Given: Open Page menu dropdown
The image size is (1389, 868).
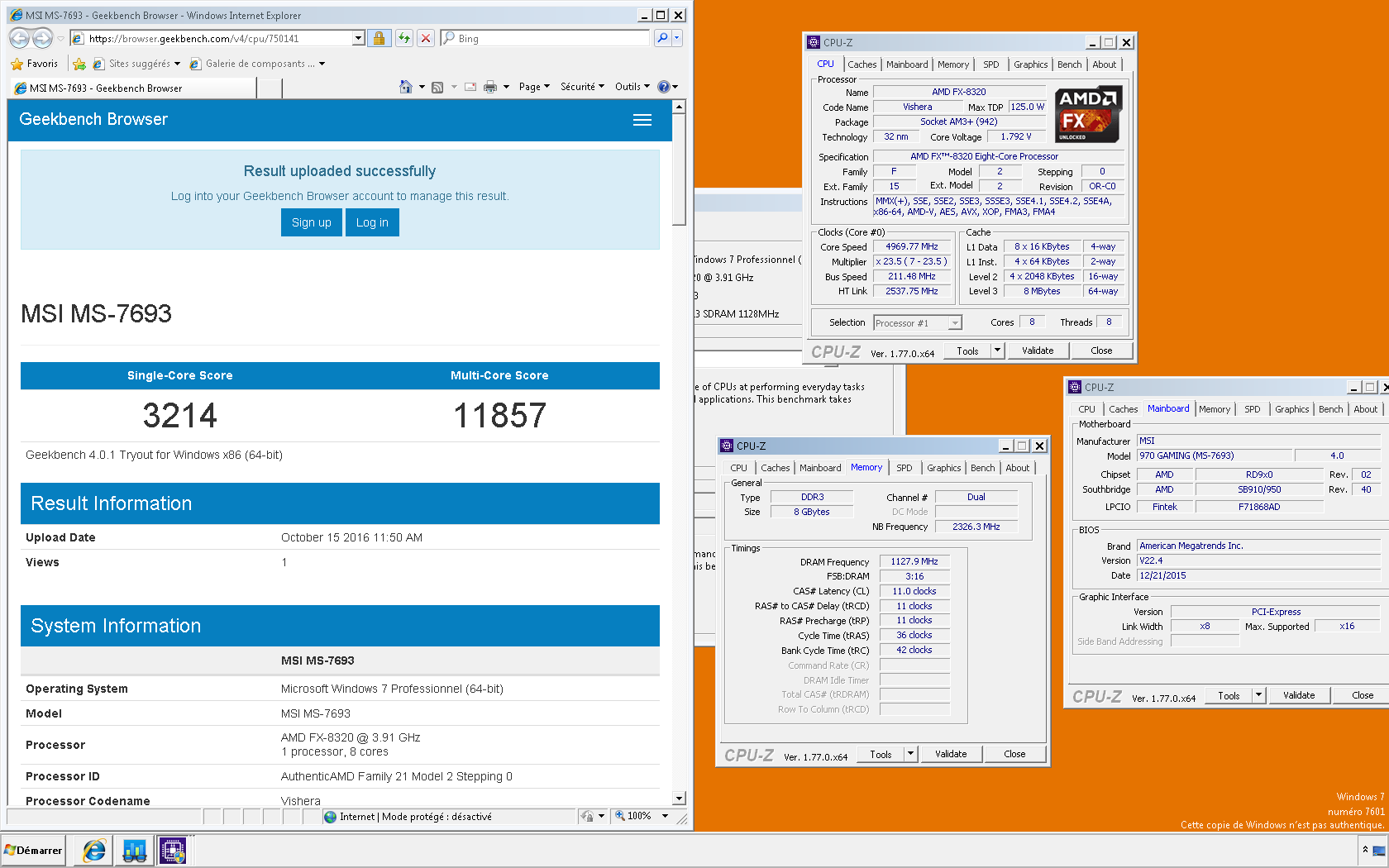Looking at the screenshot, I should click(x=534, y=87).
